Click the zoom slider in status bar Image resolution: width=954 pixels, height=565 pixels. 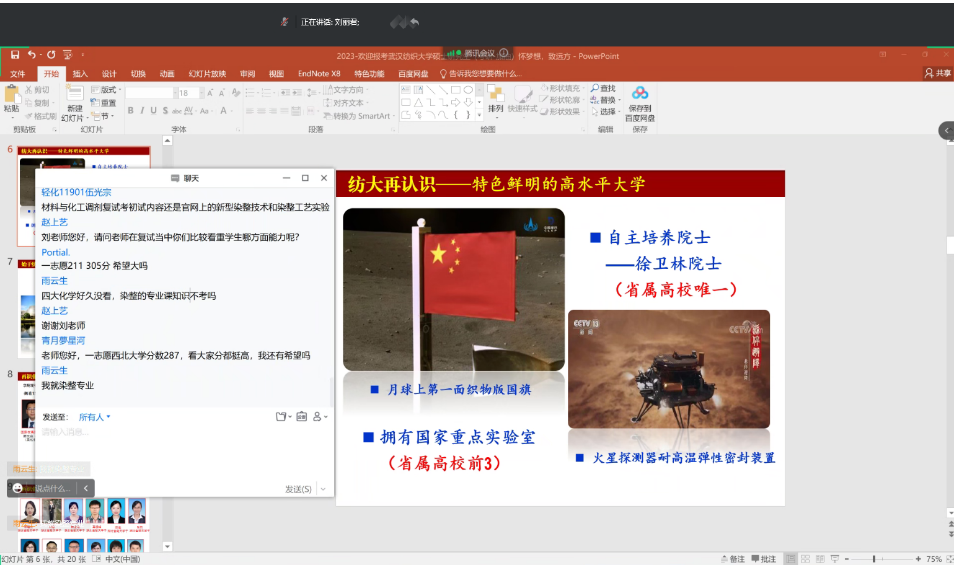click(x=875, y=559)
